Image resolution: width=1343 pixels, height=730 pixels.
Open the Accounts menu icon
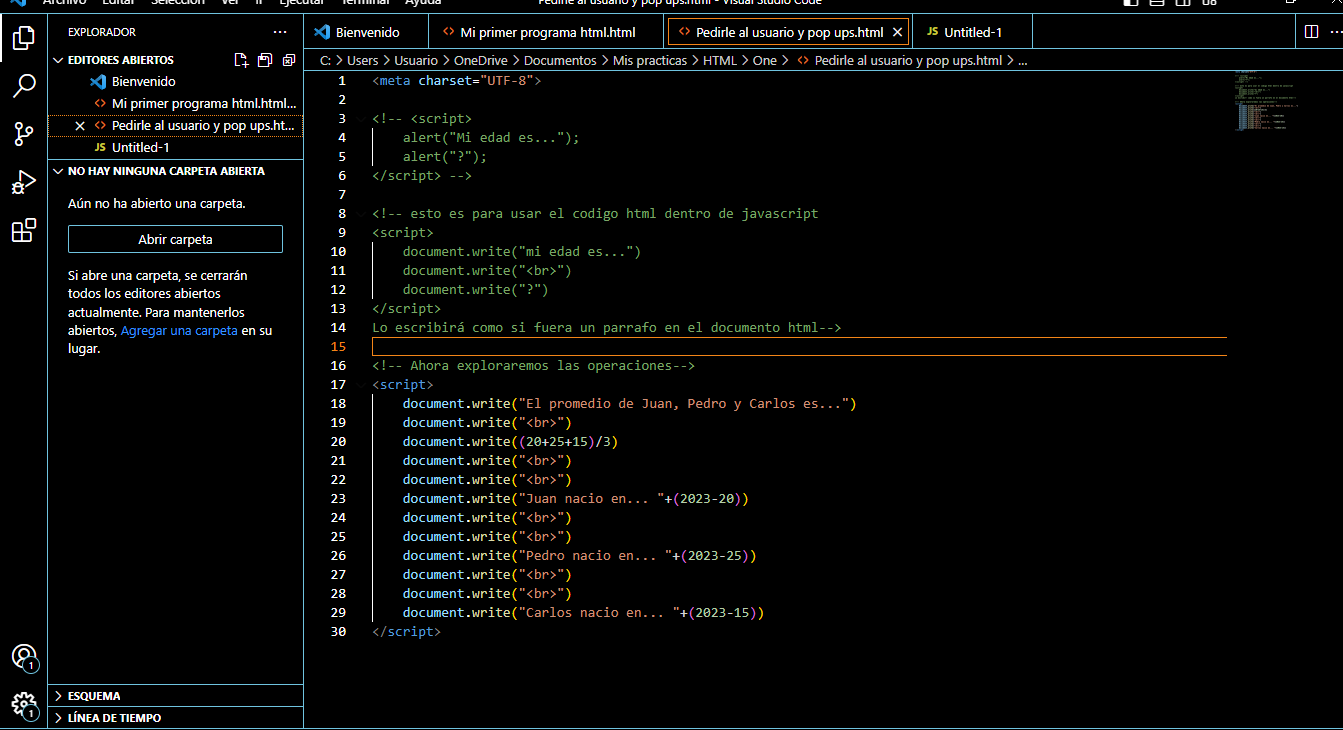(23, 657)
